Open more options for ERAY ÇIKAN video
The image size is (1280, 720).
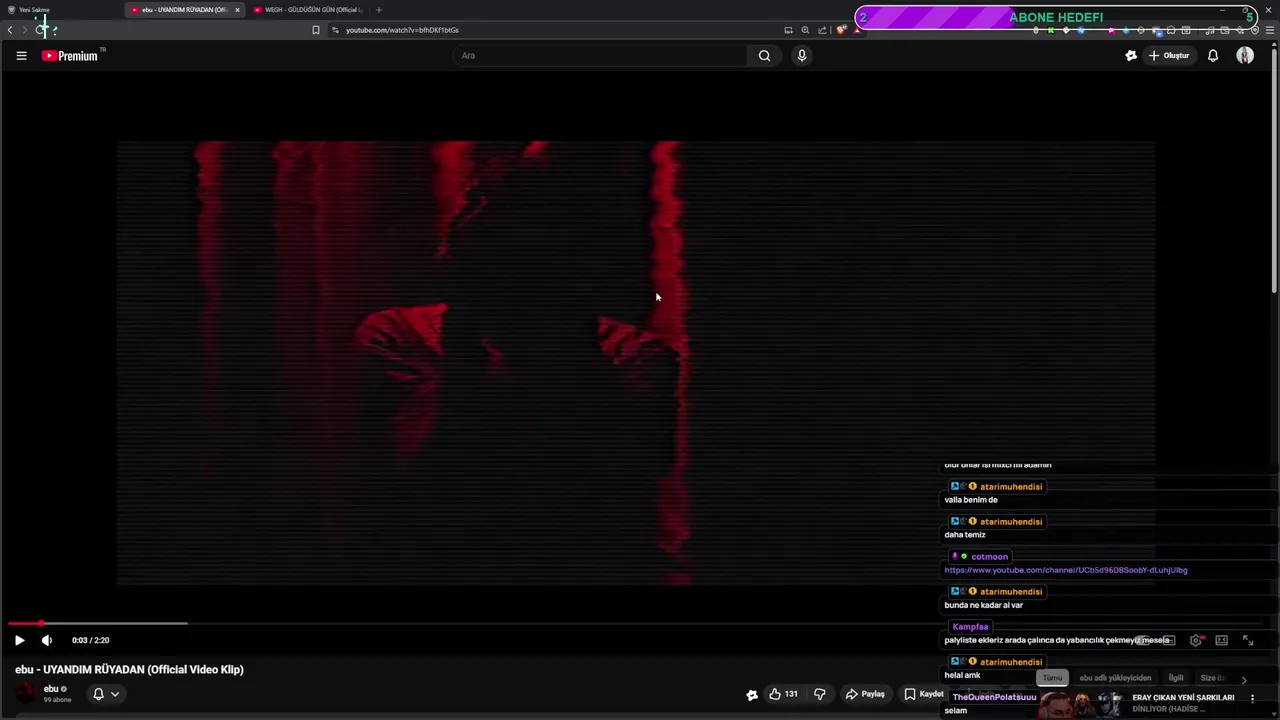(x=1252, y=698)
